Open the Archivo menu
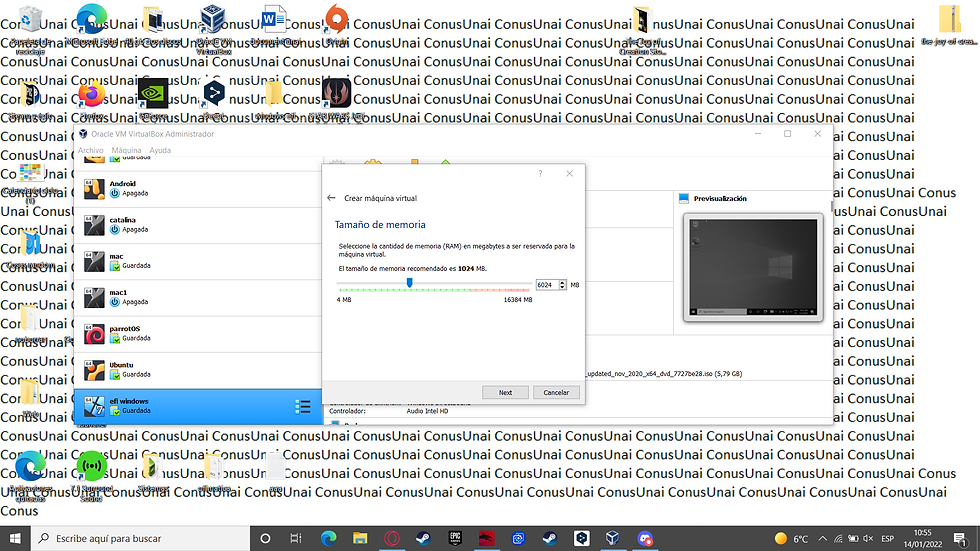The image size is (980, 551). [91, 151]
